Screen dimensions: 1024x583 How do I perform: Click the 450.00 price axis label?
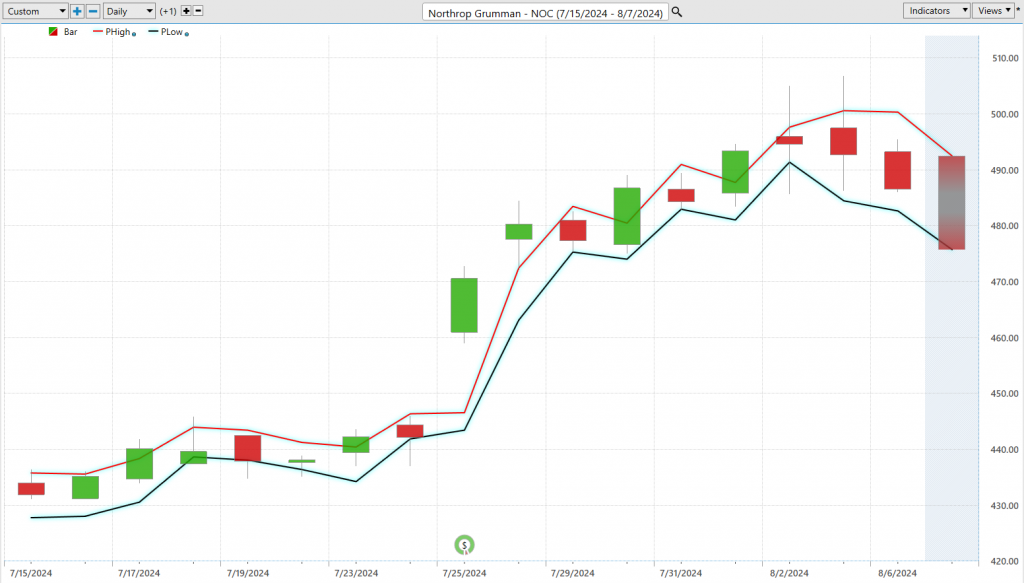tap(1005, 394)
